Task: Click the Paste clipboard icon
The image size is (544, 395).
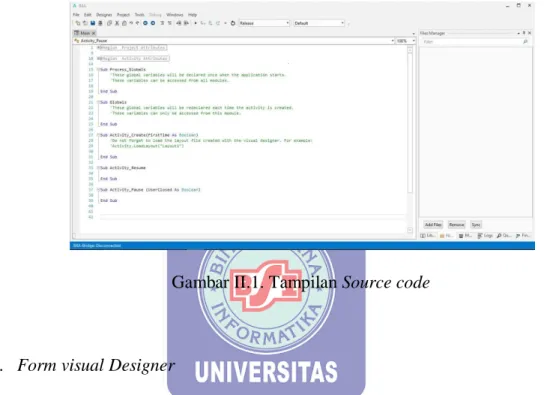Action: 124,23
